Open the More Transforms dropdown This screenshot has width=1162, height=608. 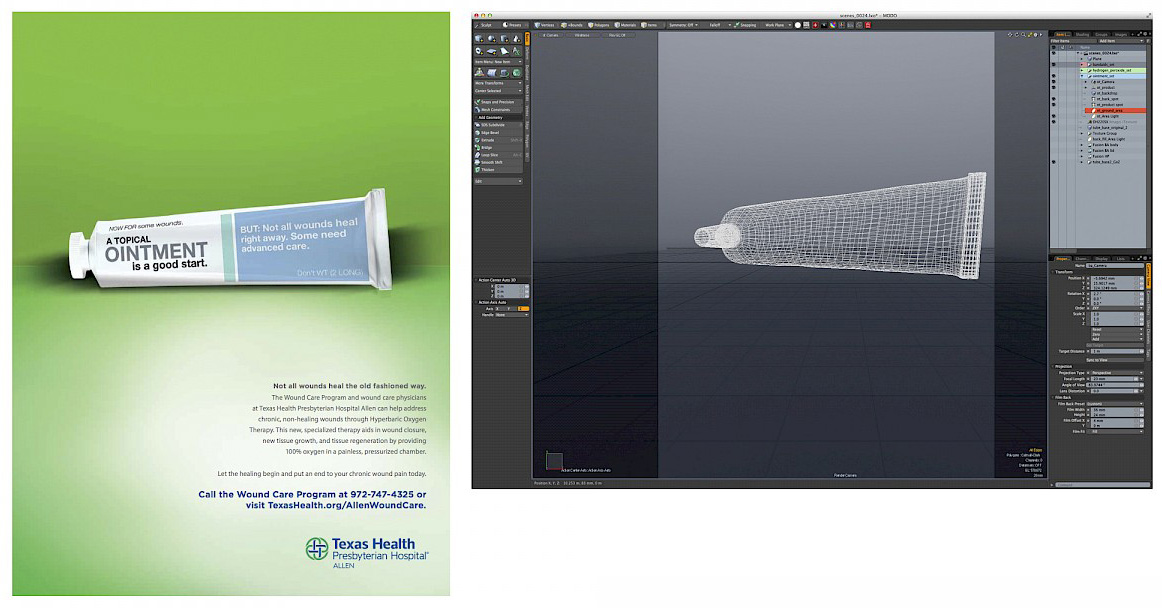click(x=498, y=83)
